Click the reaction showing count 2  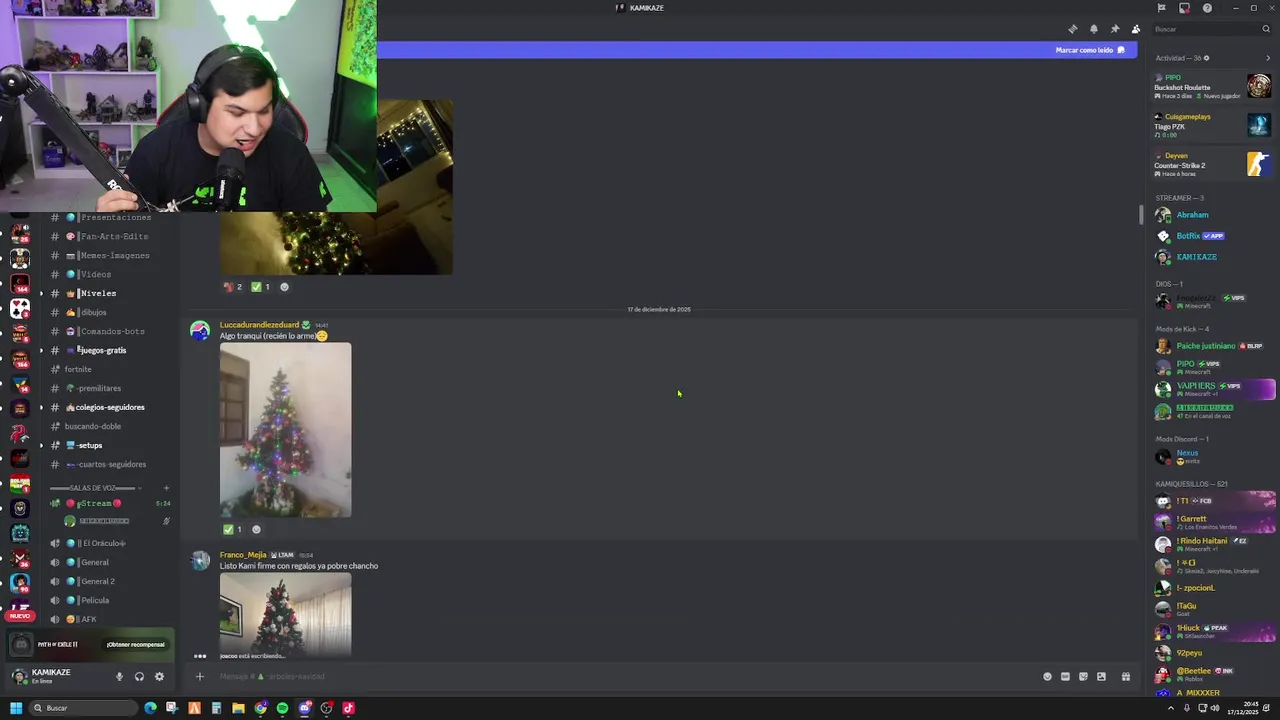(233, 287)
